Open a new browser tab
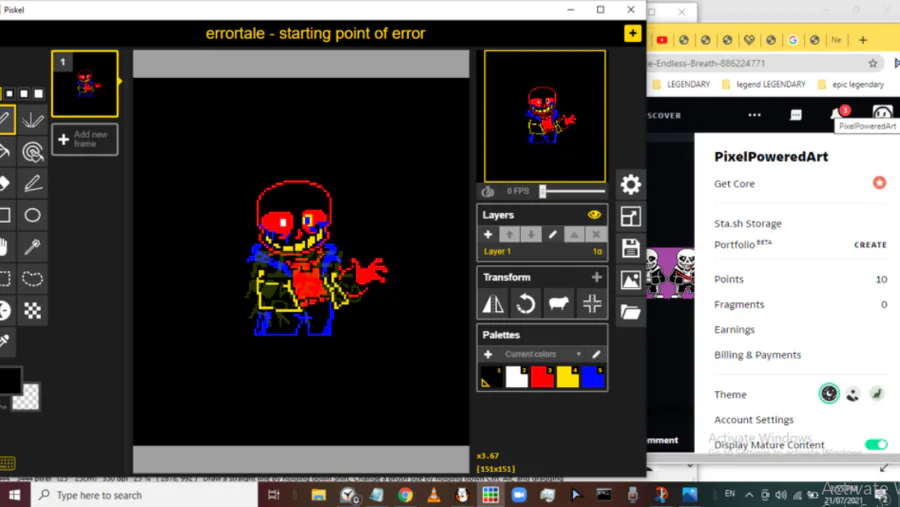Viewport: 900px width, 507px height. coord(863,40)
